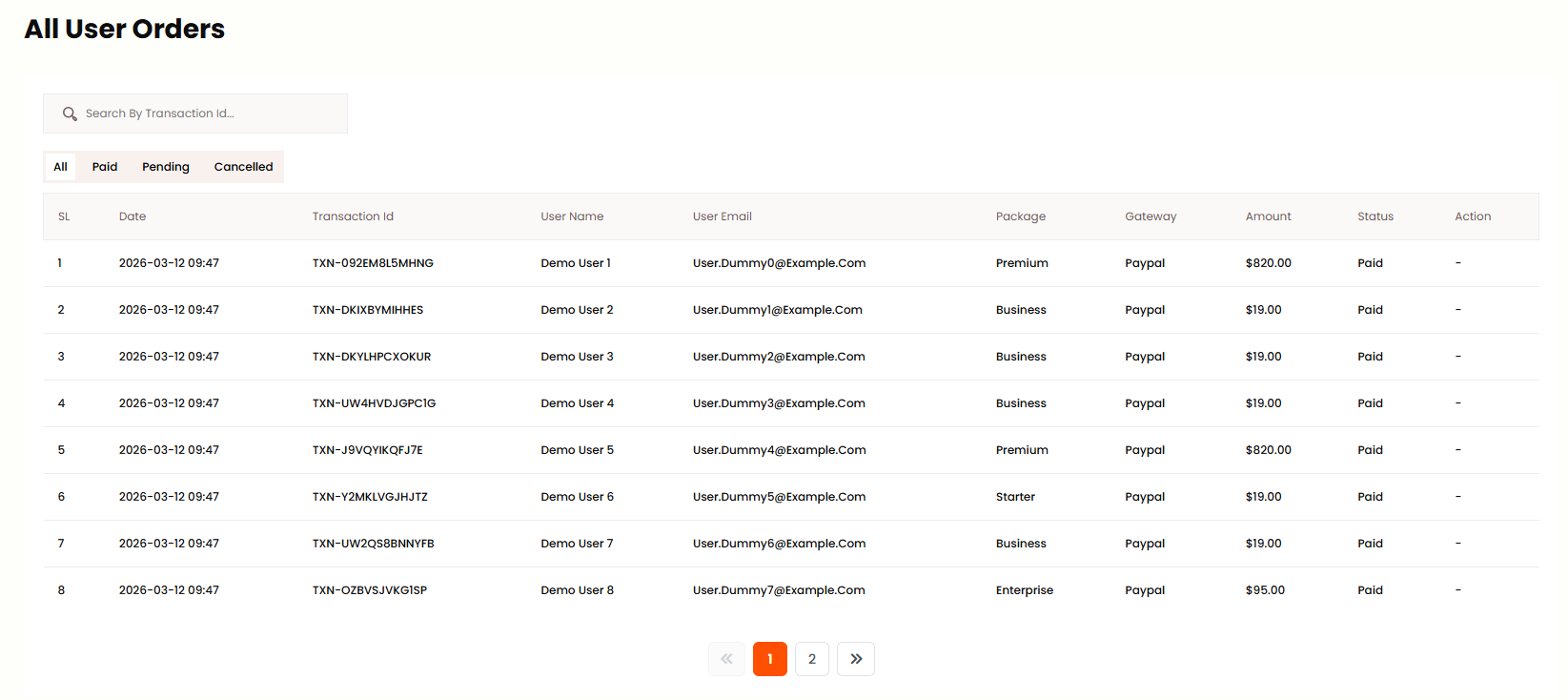Image resolution: width=1568 pixels, height=700 pixels.
Task: Click the Date column header
Action: tap(132, 216)
